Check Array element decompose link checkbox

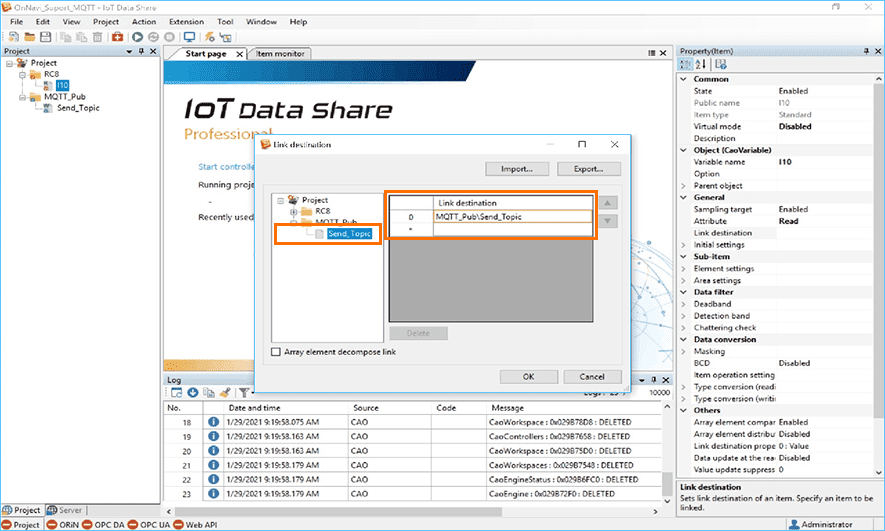[x=276, y=352]
